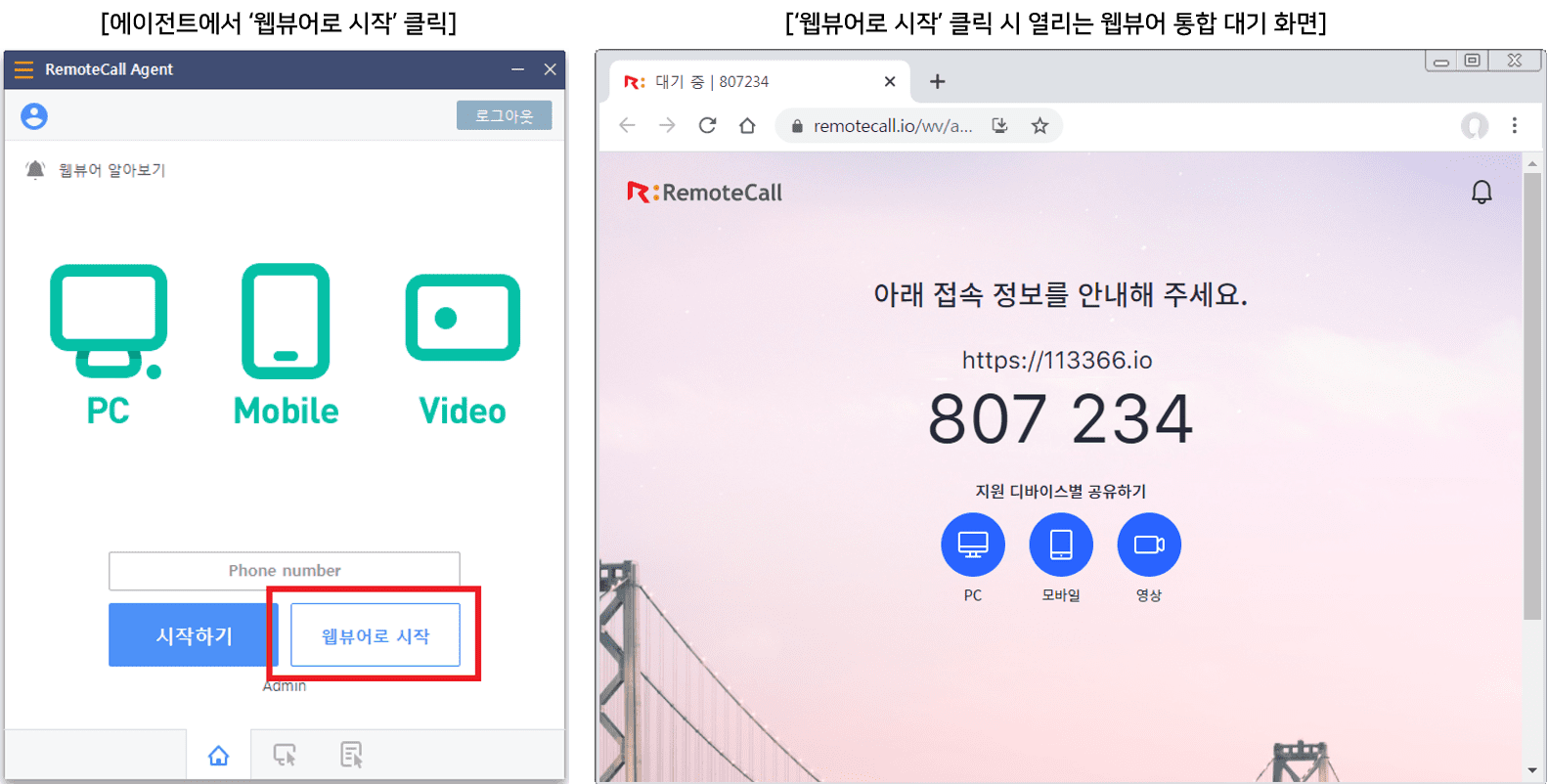Open the 웹뷰어 알아보기 notice link
Image resolution: width=1548 pixels, height=784 pixels.
coord(111,170)
